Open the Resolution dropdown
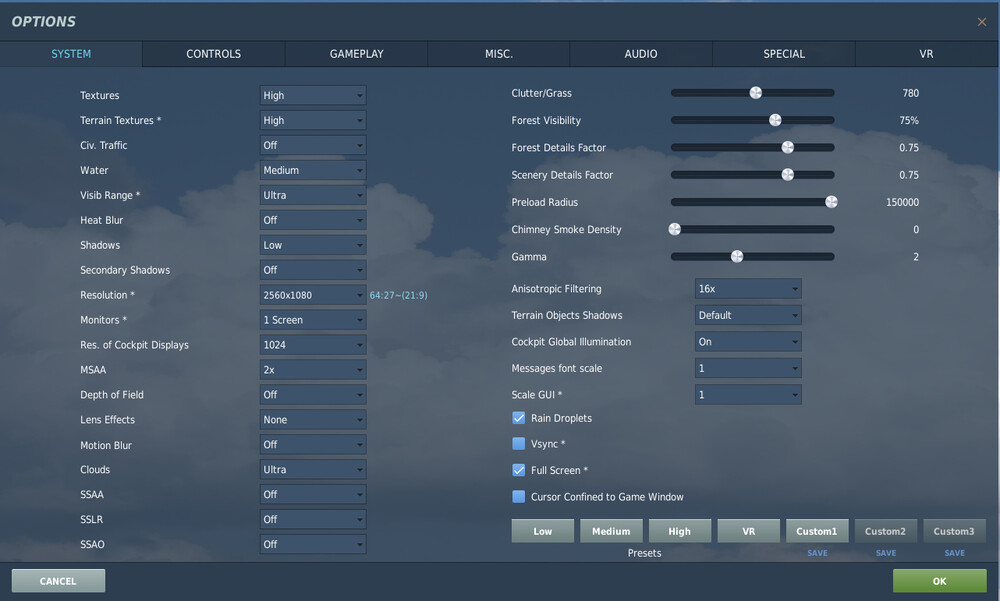 (312, 294)
